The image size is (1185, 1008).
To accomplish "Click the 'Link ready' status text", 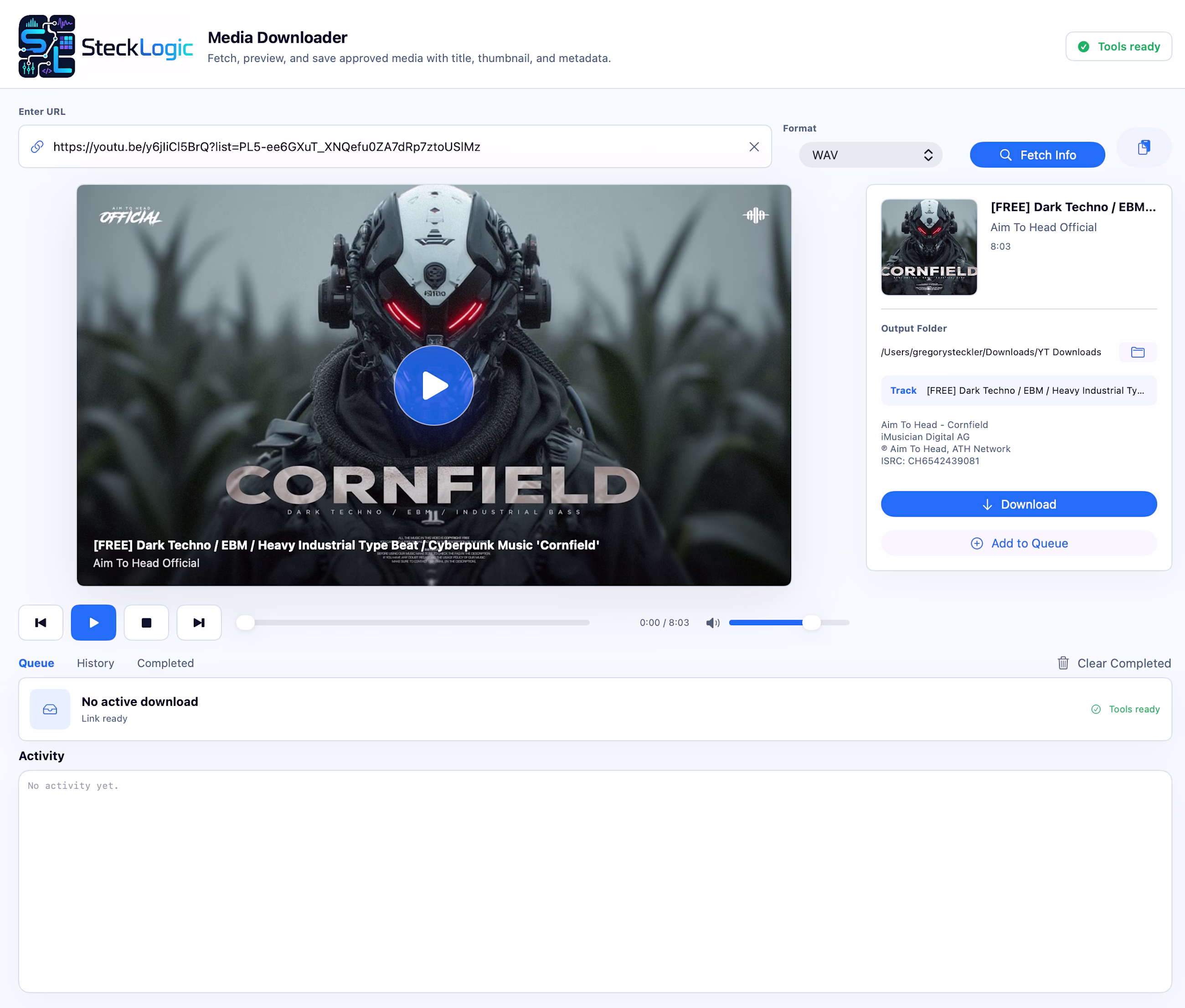I will click(104, 718).
